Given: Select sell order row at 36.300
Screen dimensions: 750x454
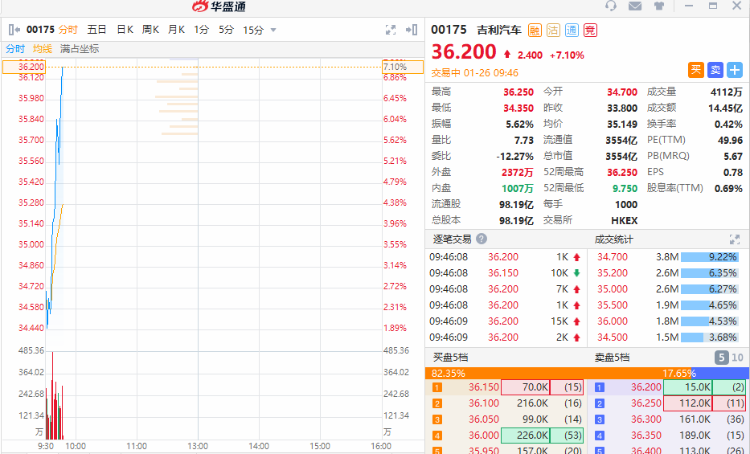Looking at the screenshot, I should pyautogui.click(x=668, y=420).
